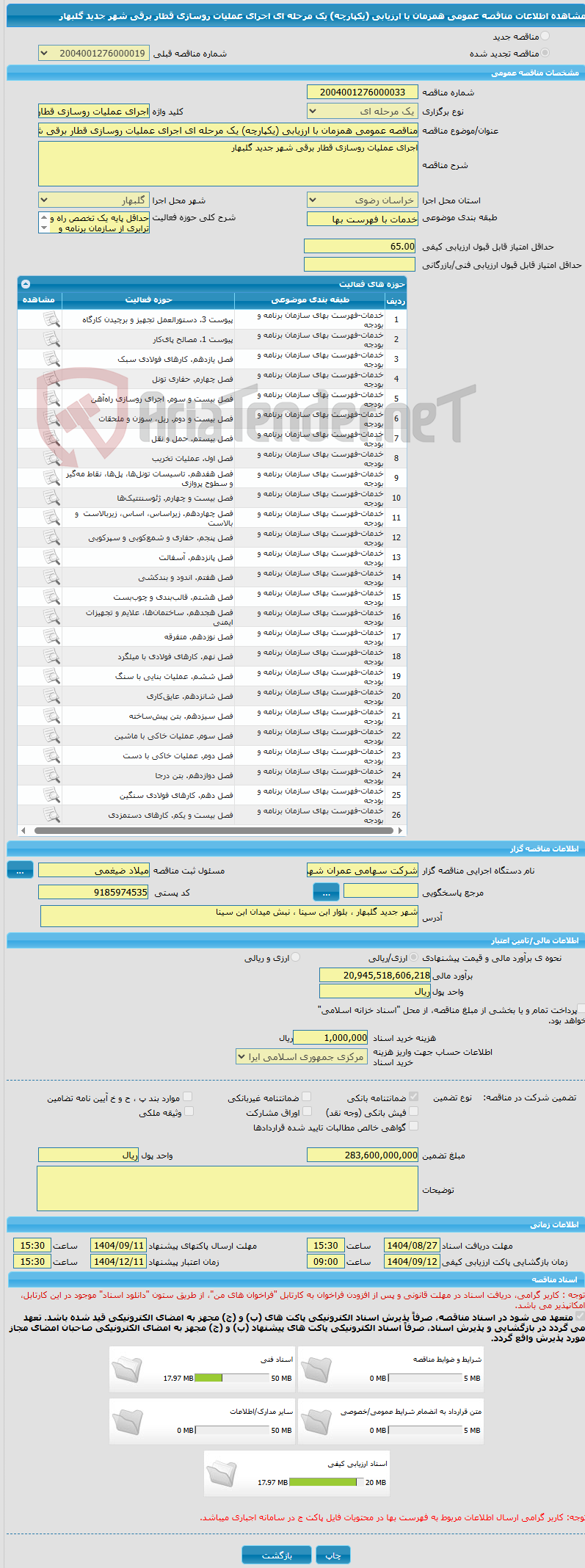Screen dimensions: 585x1568
Task: Toggle the گواهی خالص مطالبات checkbox
Action: (x=413, y=1126)
